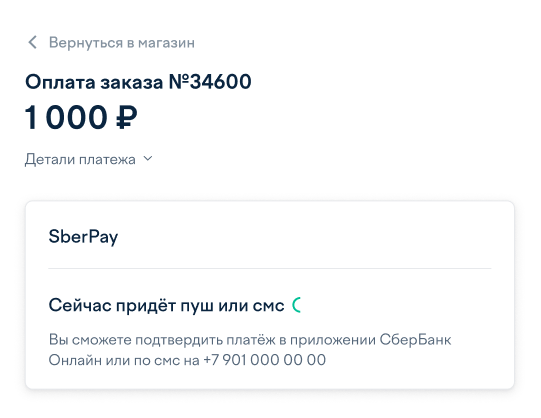This screenshot has width=541, height=418.
Task: Click the "Вы сможете подтвердить платёж" text
Action: (162, 340)
